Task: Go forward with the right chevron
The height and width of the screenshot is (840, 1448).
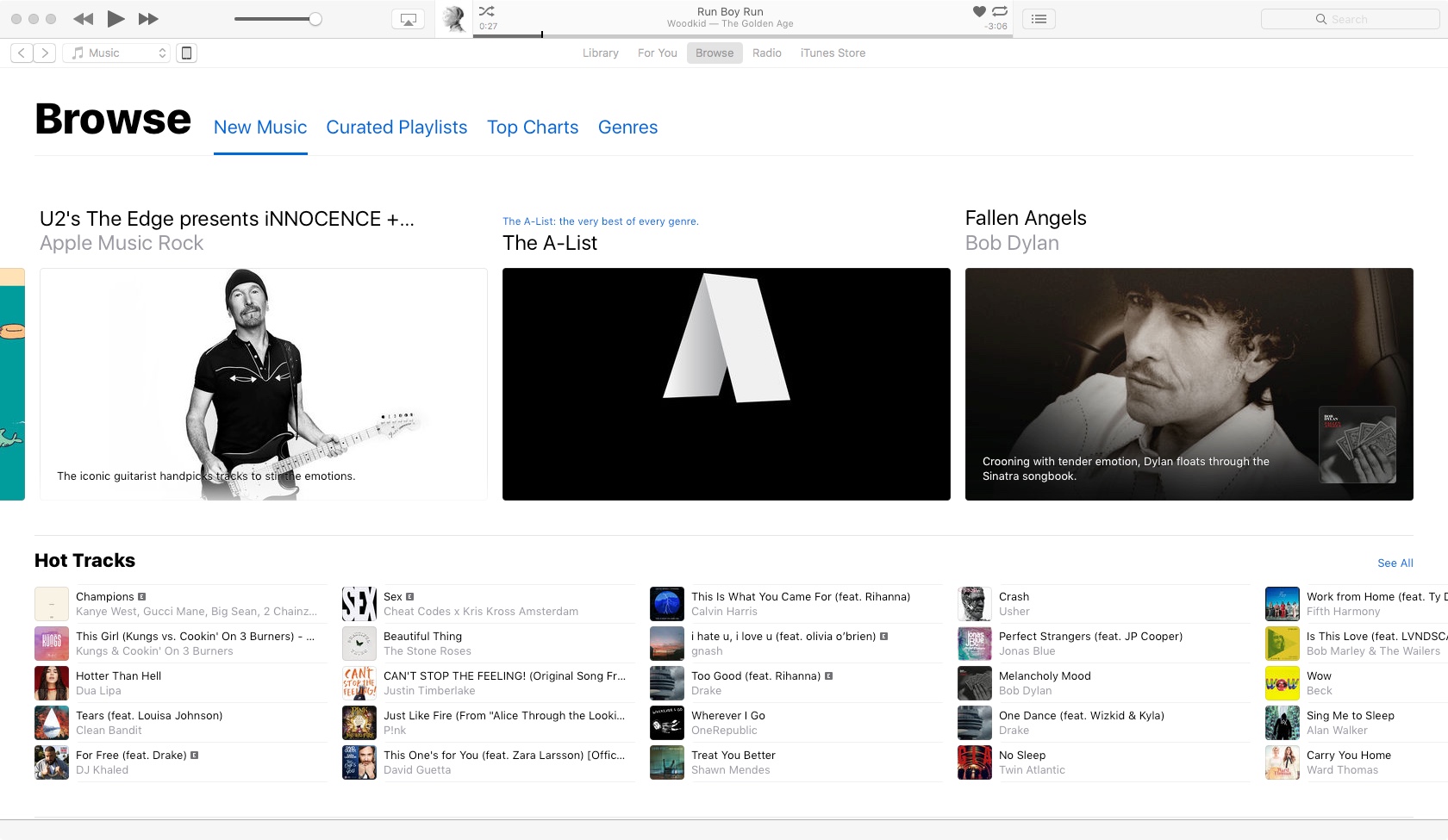Action: pos(45,53)
